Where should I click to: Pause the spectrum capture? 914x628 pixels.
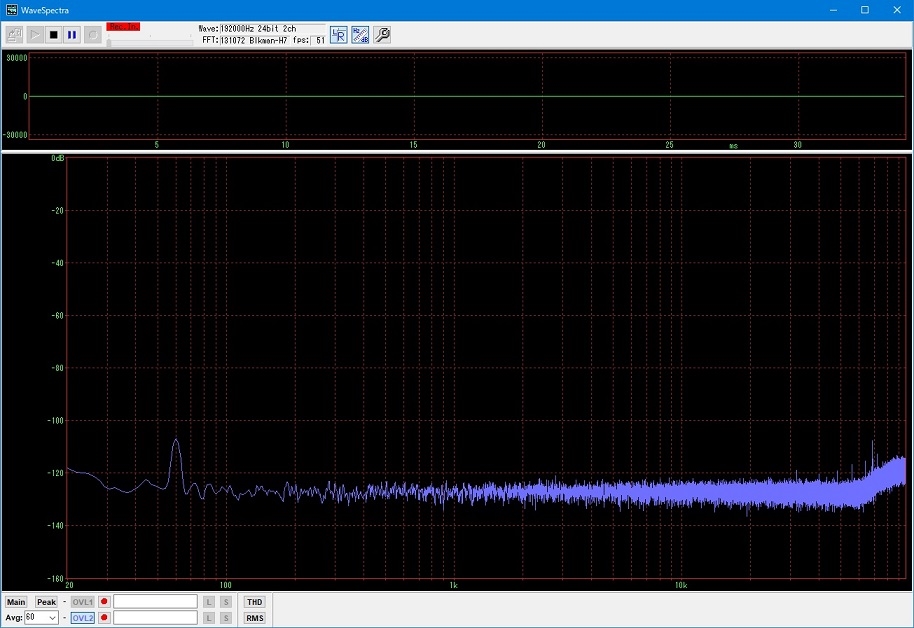tap(72, 35)
